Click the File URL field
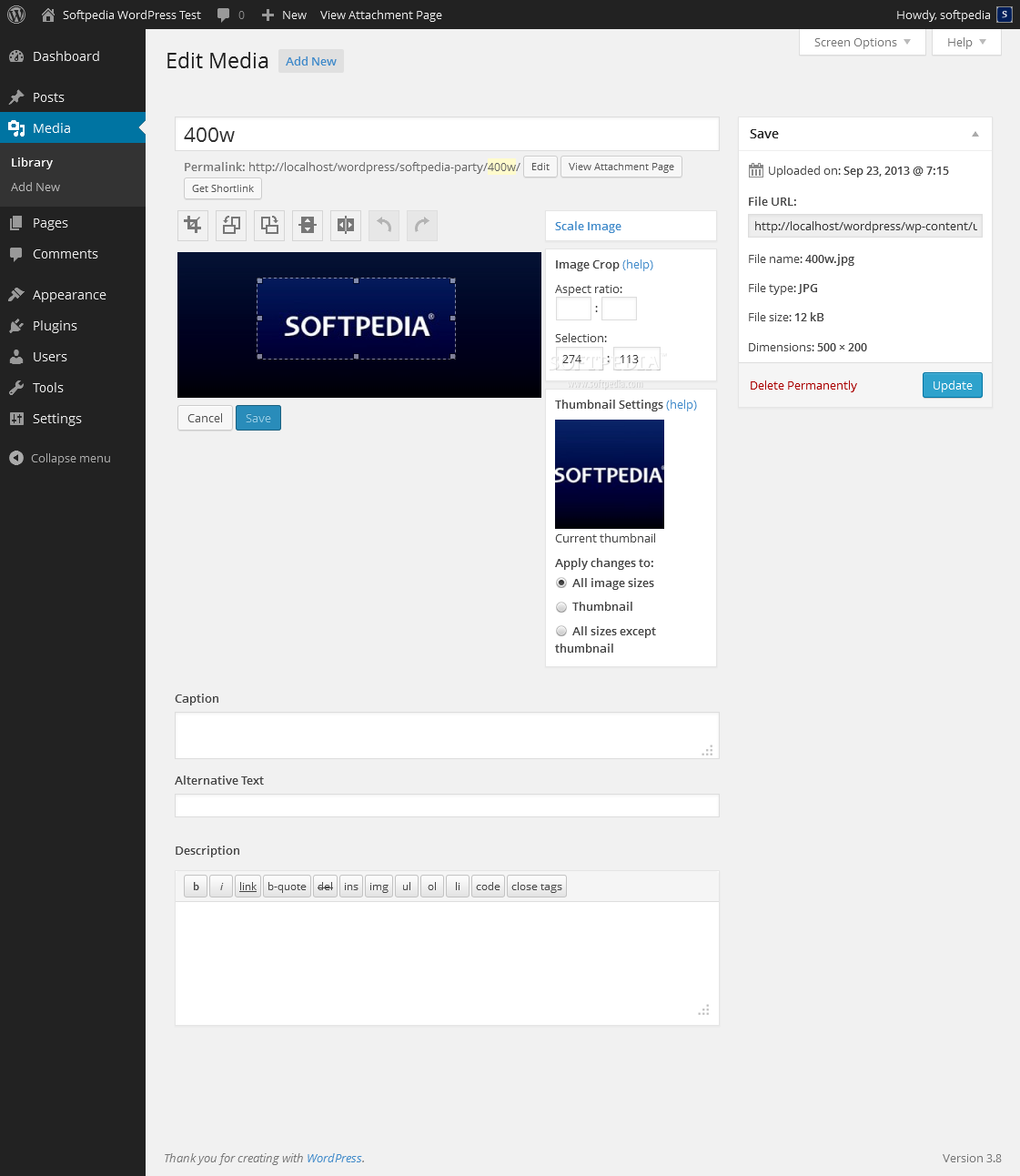This screenshot has height=1176, width=1020. [x=865, y=226]
